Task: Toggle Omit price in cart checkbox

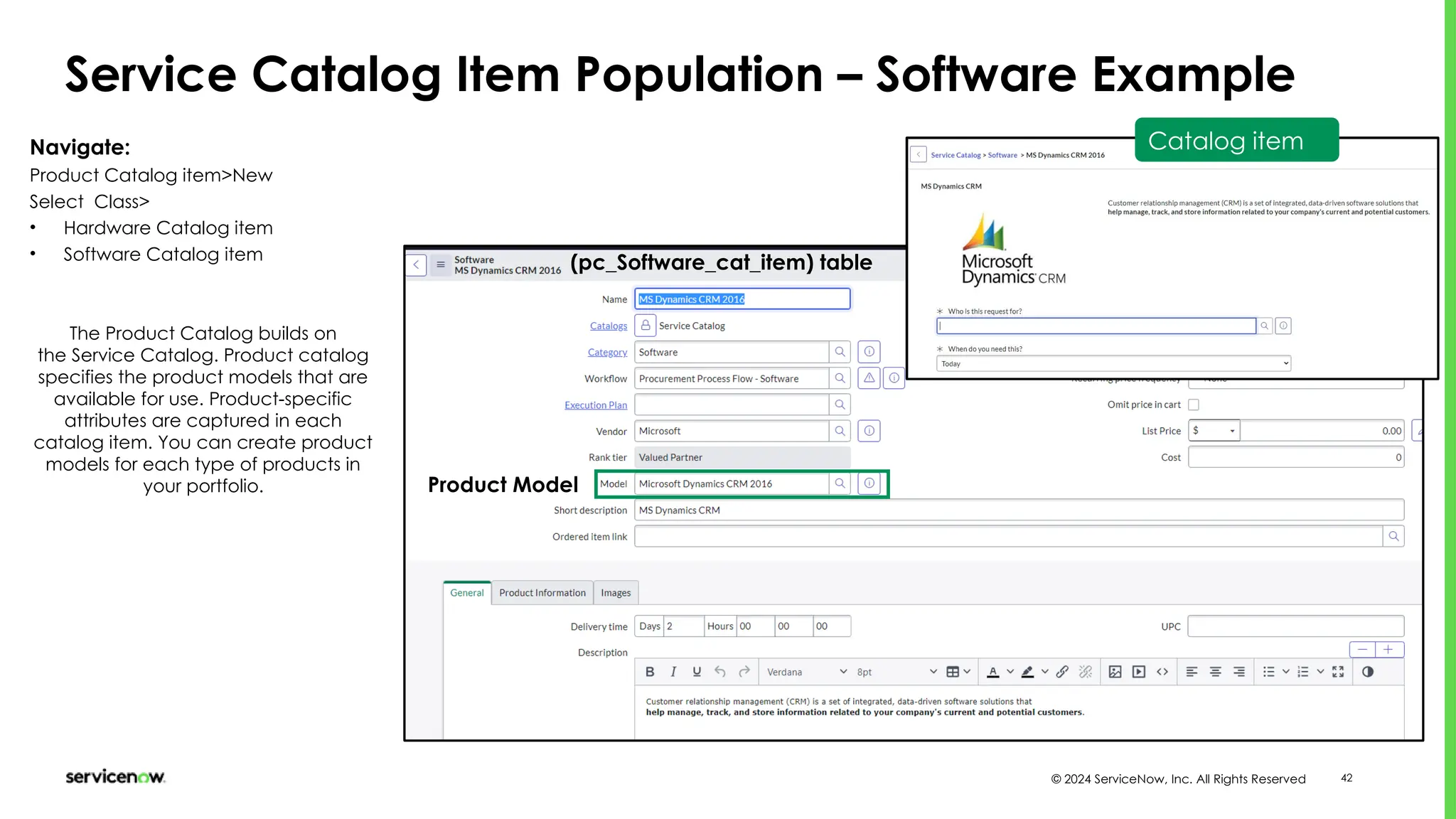Action: (x=1194, y=405)
